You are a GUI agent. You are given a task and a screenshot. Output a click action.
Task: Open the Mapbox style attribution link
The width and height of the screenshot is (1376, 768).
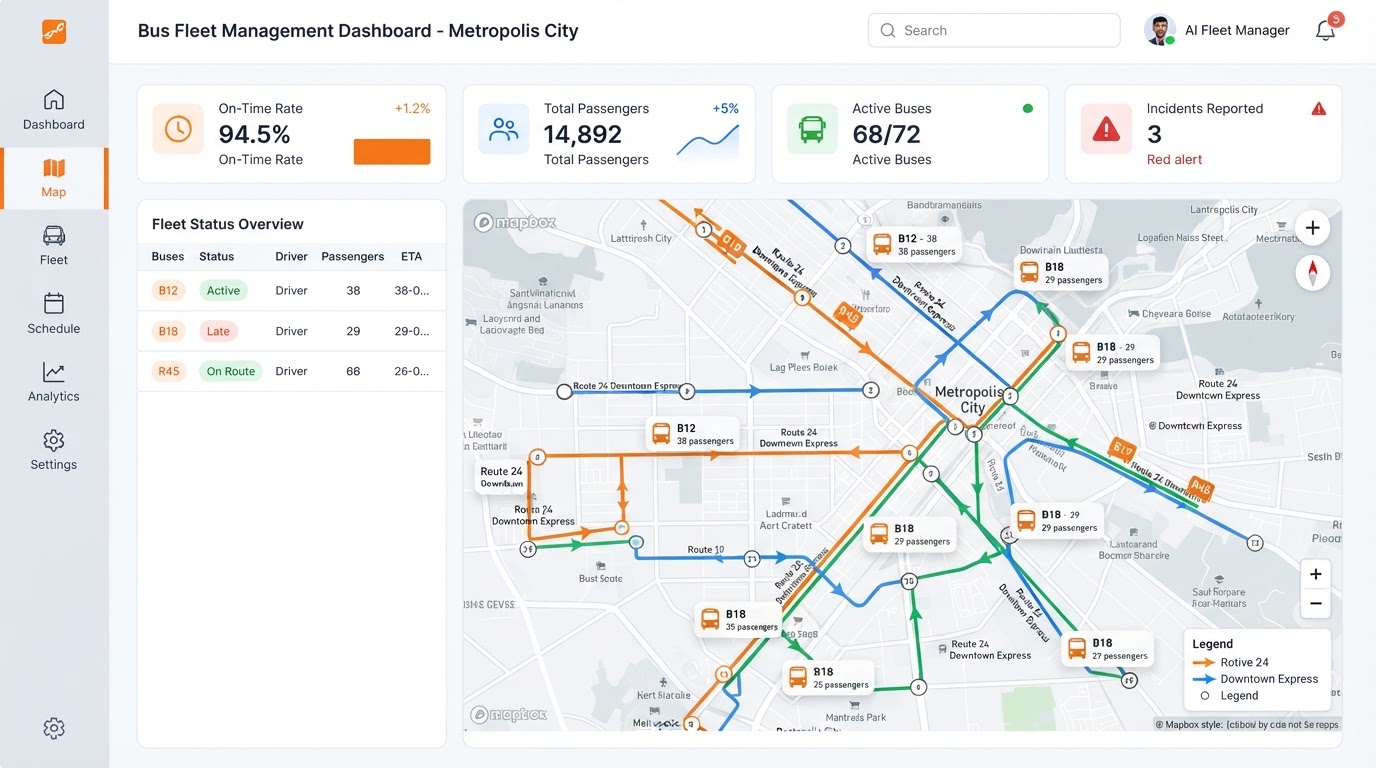tap(1247, 725)
